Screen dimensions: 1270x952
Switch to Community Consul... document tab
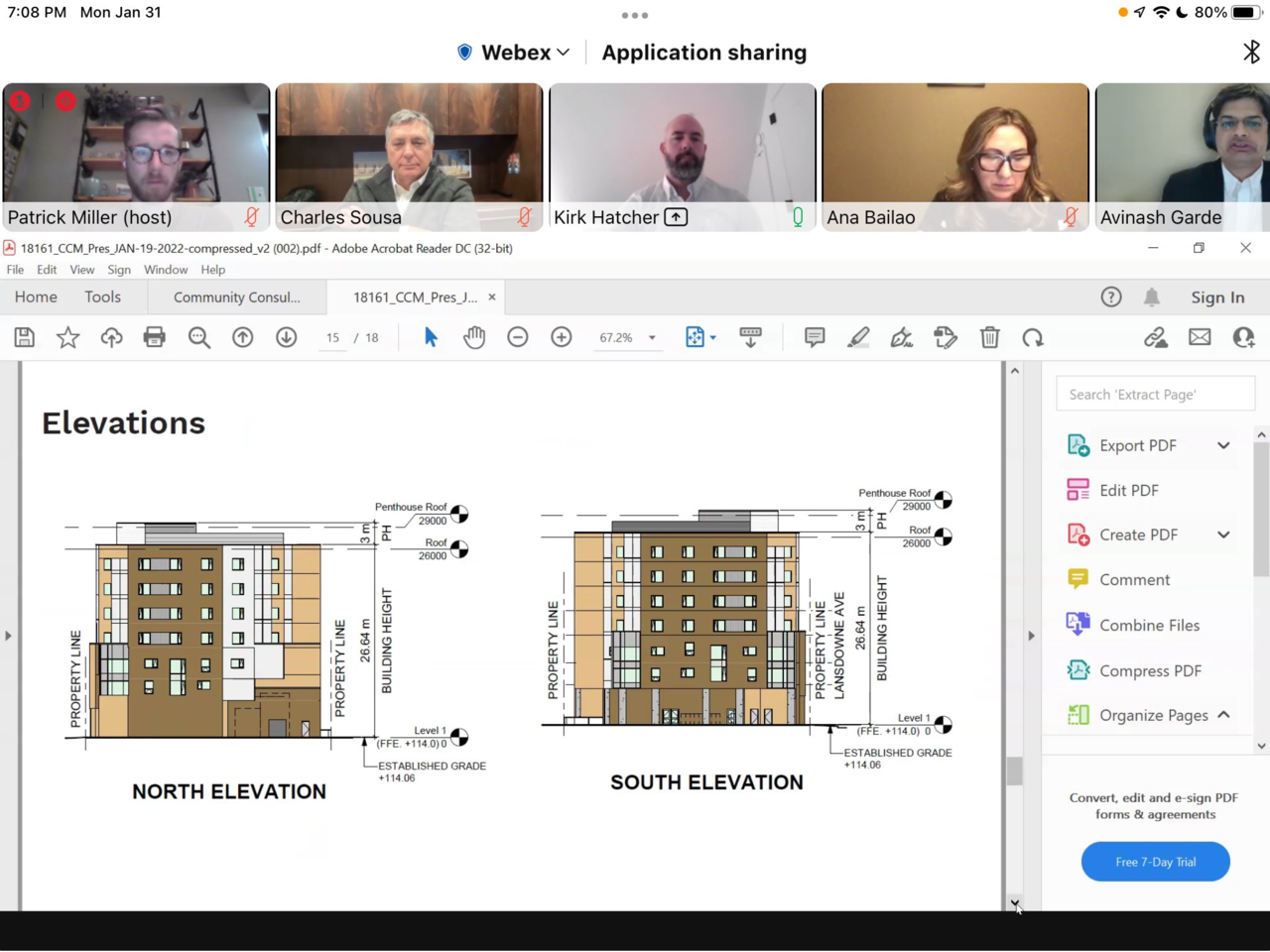[x=237, y=297]
